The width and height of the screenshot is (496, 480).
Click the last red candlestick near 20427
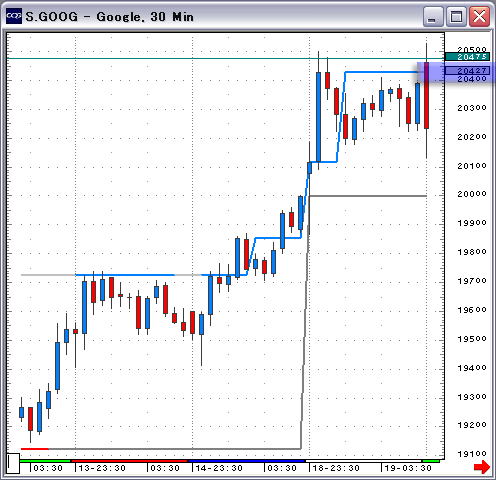point(426,95)
